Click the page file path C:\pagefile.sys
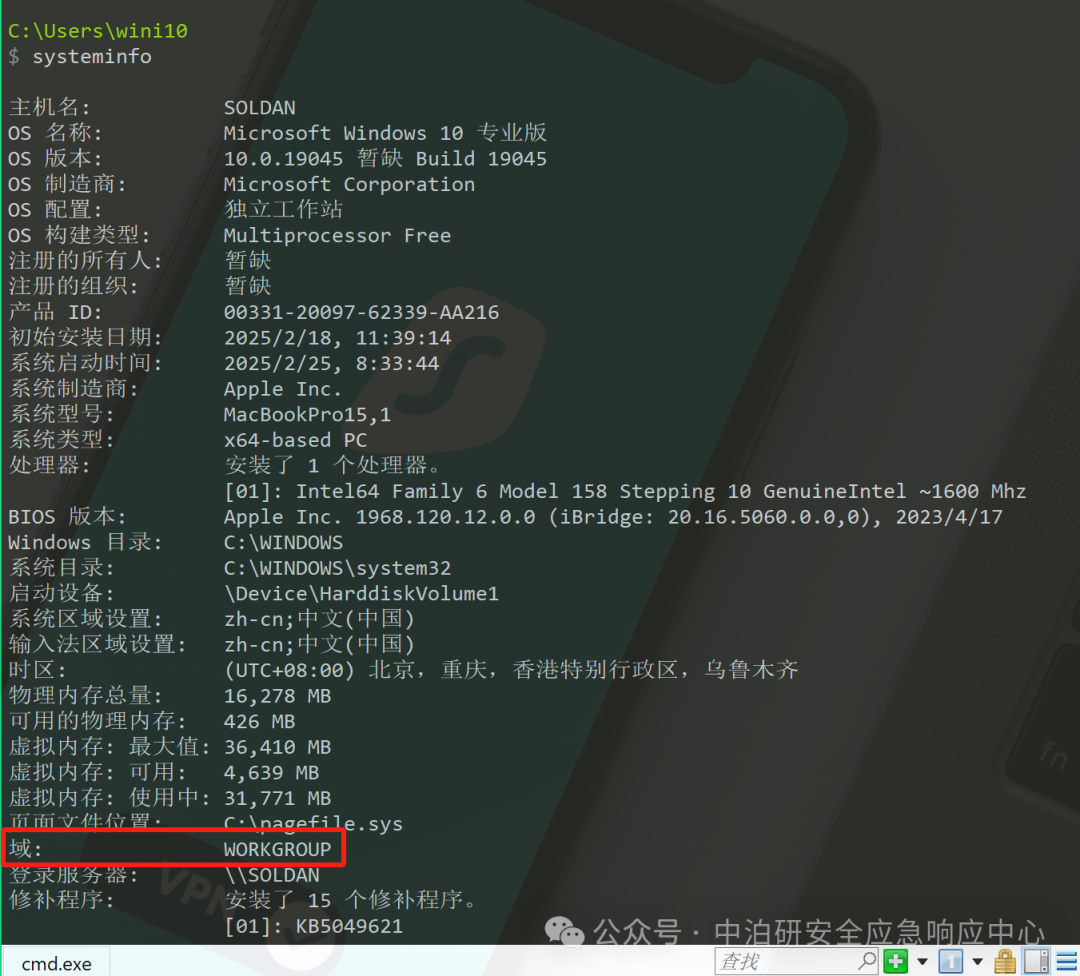The image size is (1080, 976). pyautogui.click(x=313, y=823)
